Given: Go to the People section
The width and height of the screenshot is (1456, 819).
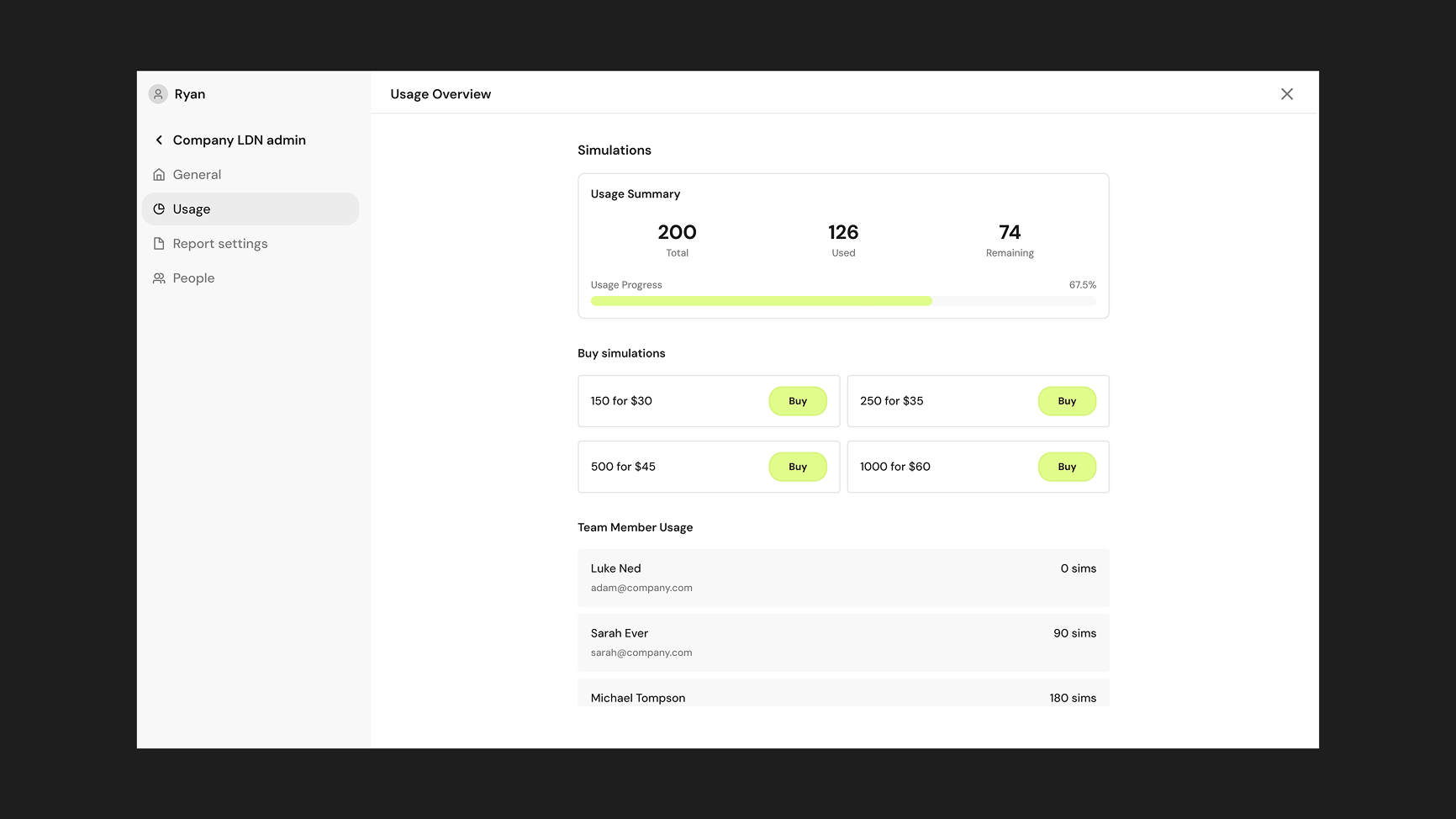Looking at the screenshot, I should click(251, 278).
